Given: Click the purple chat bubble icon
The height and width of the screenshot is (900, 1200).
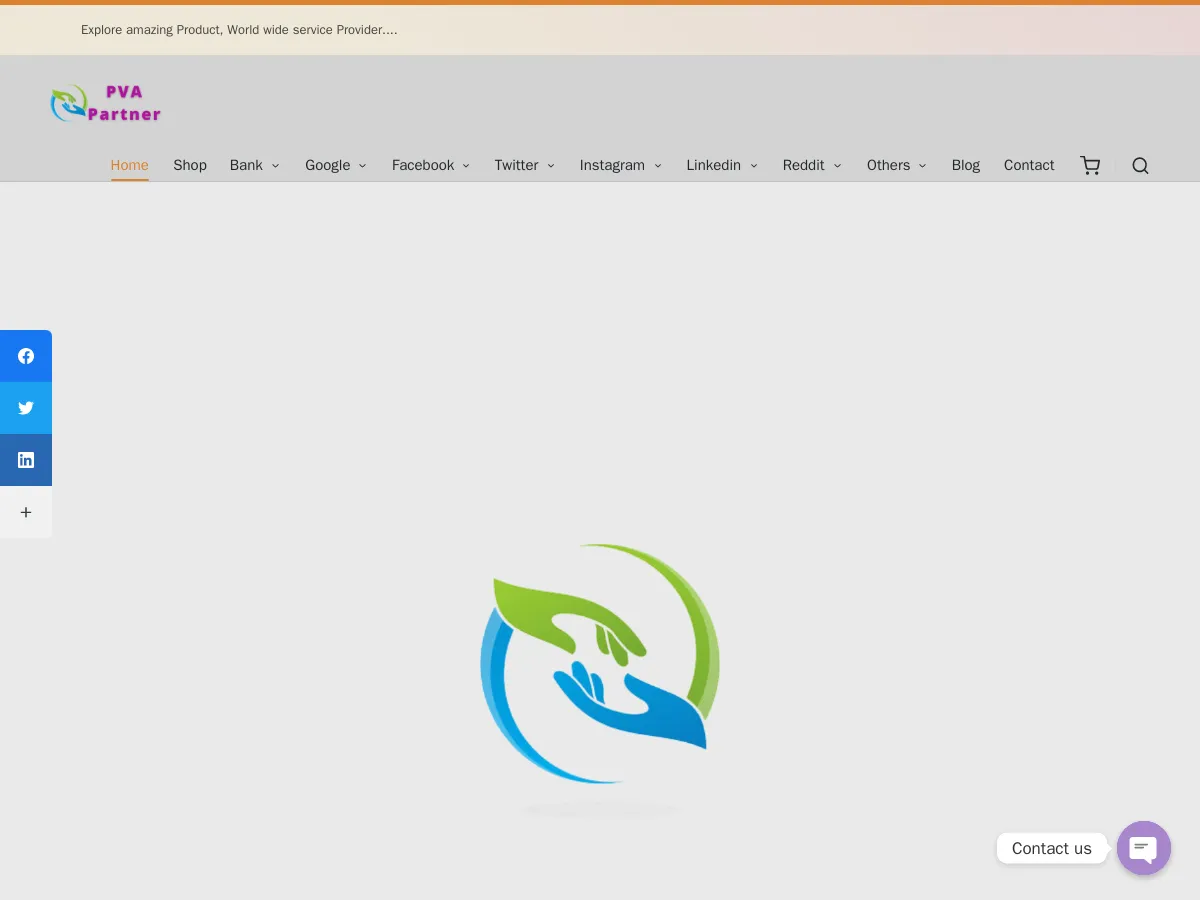Looking at the screenshot, I should point(1143,848).
